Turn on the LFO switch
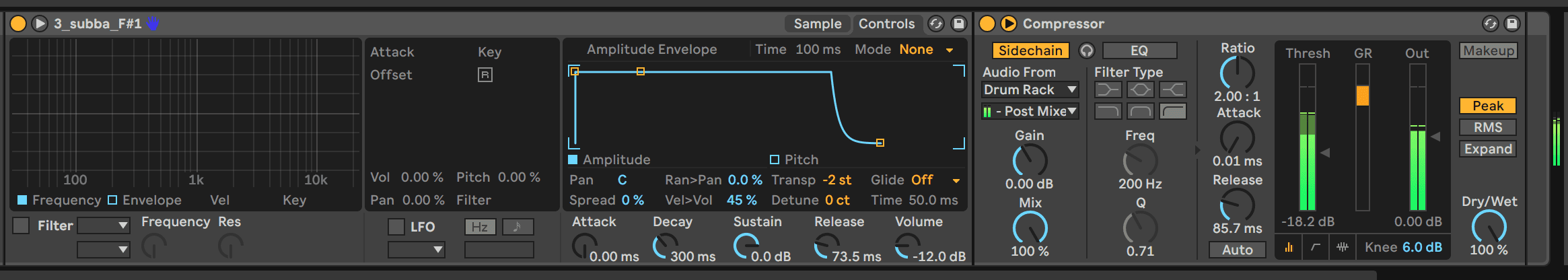 [396, 227]
